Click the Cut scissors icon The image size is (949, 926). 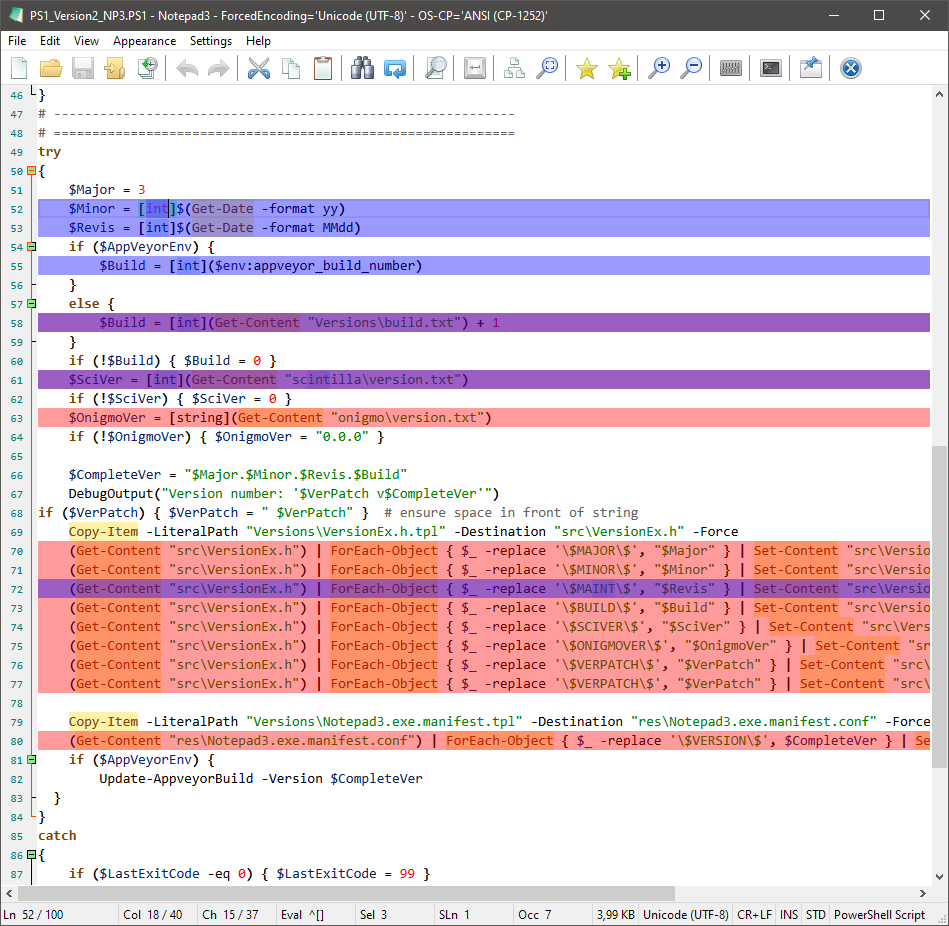(259, 68)
